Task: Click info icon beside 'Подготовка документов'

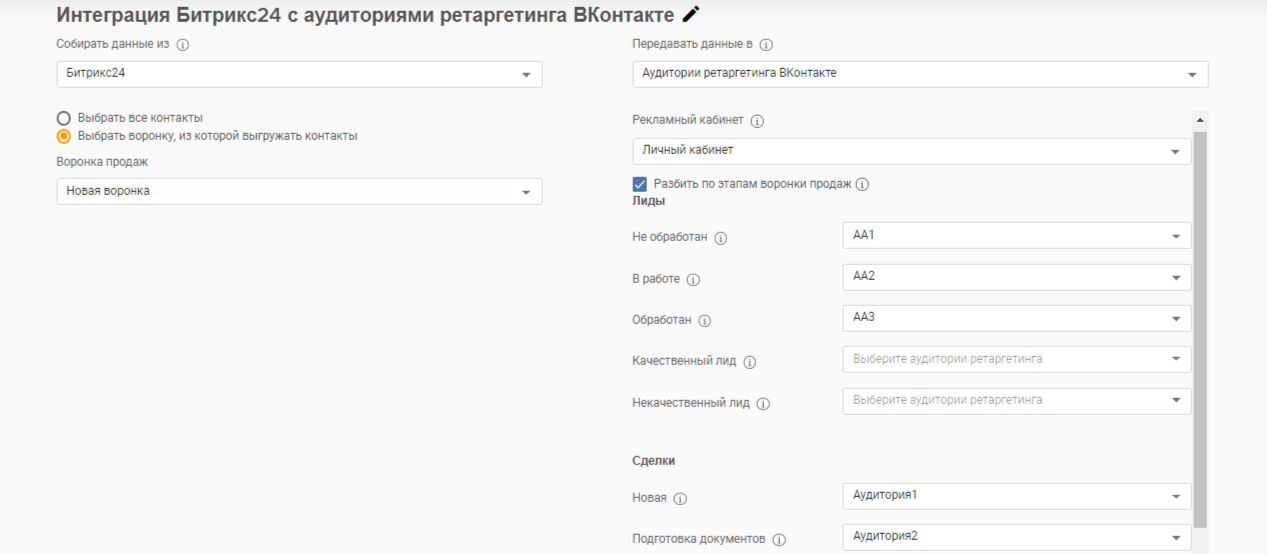Action: coord(779,540)
